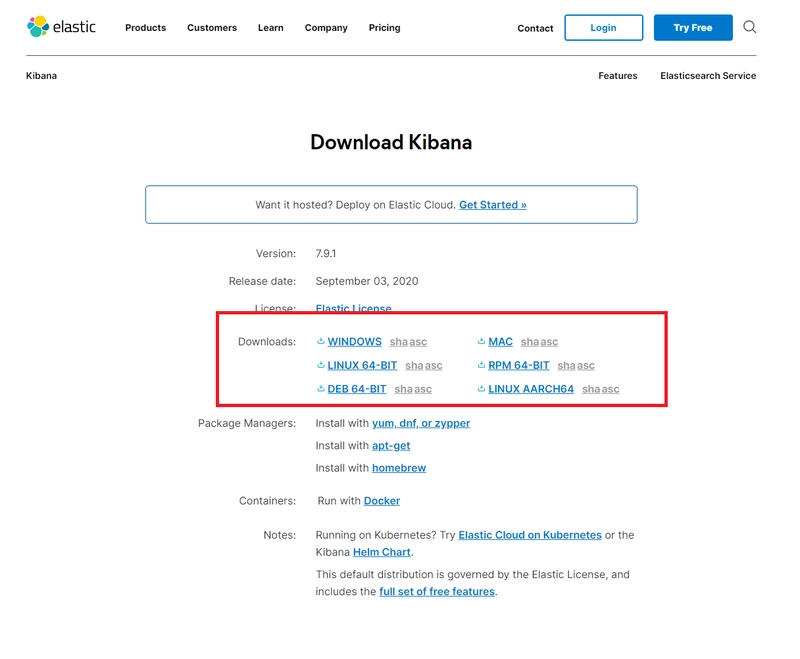
Task: Open the sha link for WINDOWS
Action: click(398, 342)
